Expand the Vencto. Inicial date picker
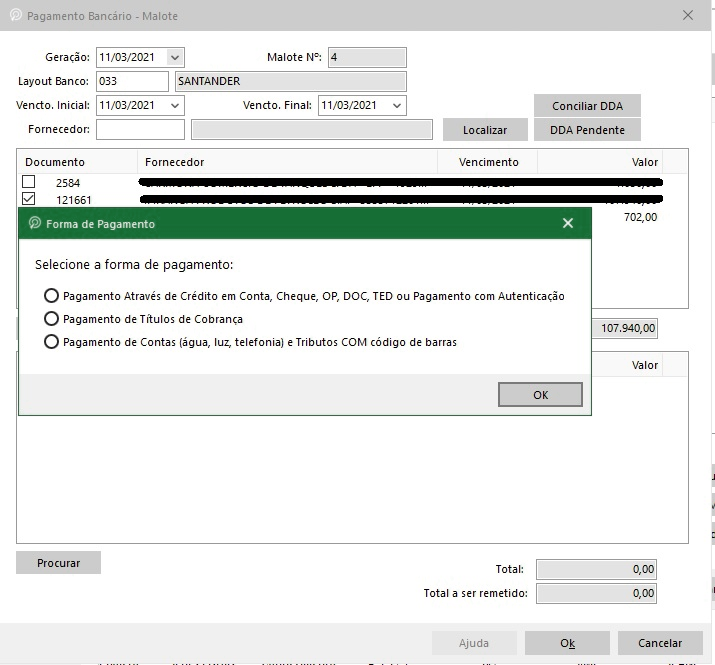 pos(175,105)
